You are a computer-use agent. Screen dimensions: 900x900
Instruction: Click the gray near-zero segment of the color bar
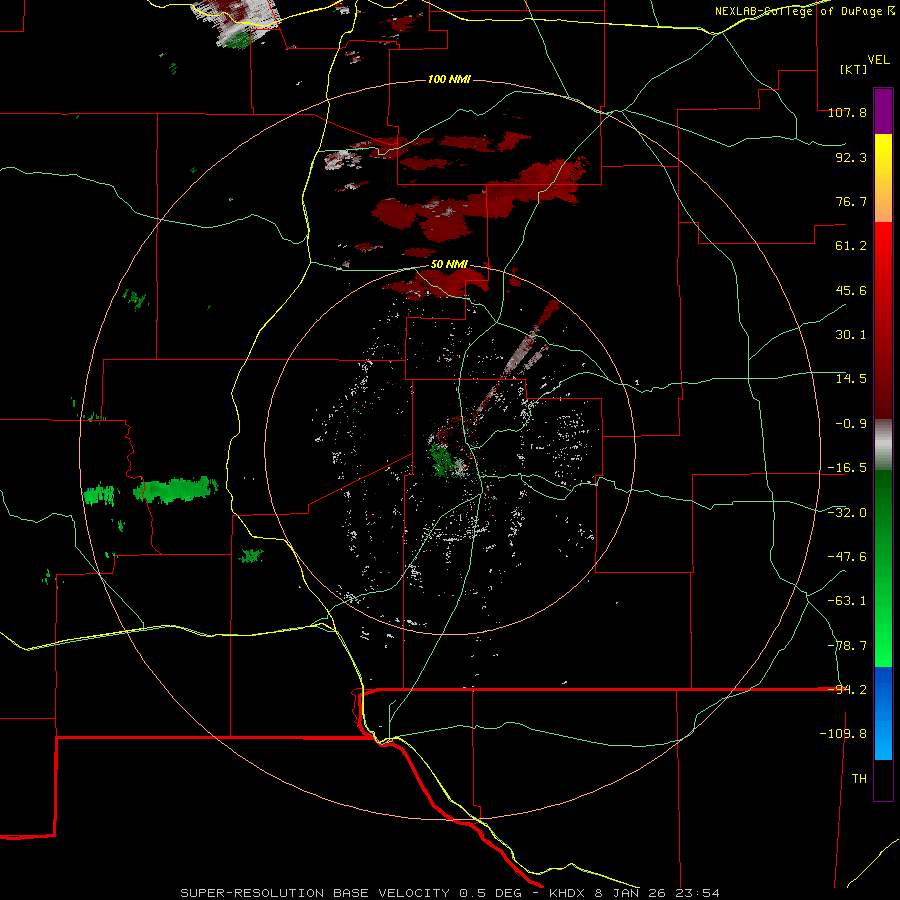pos(883,445)
